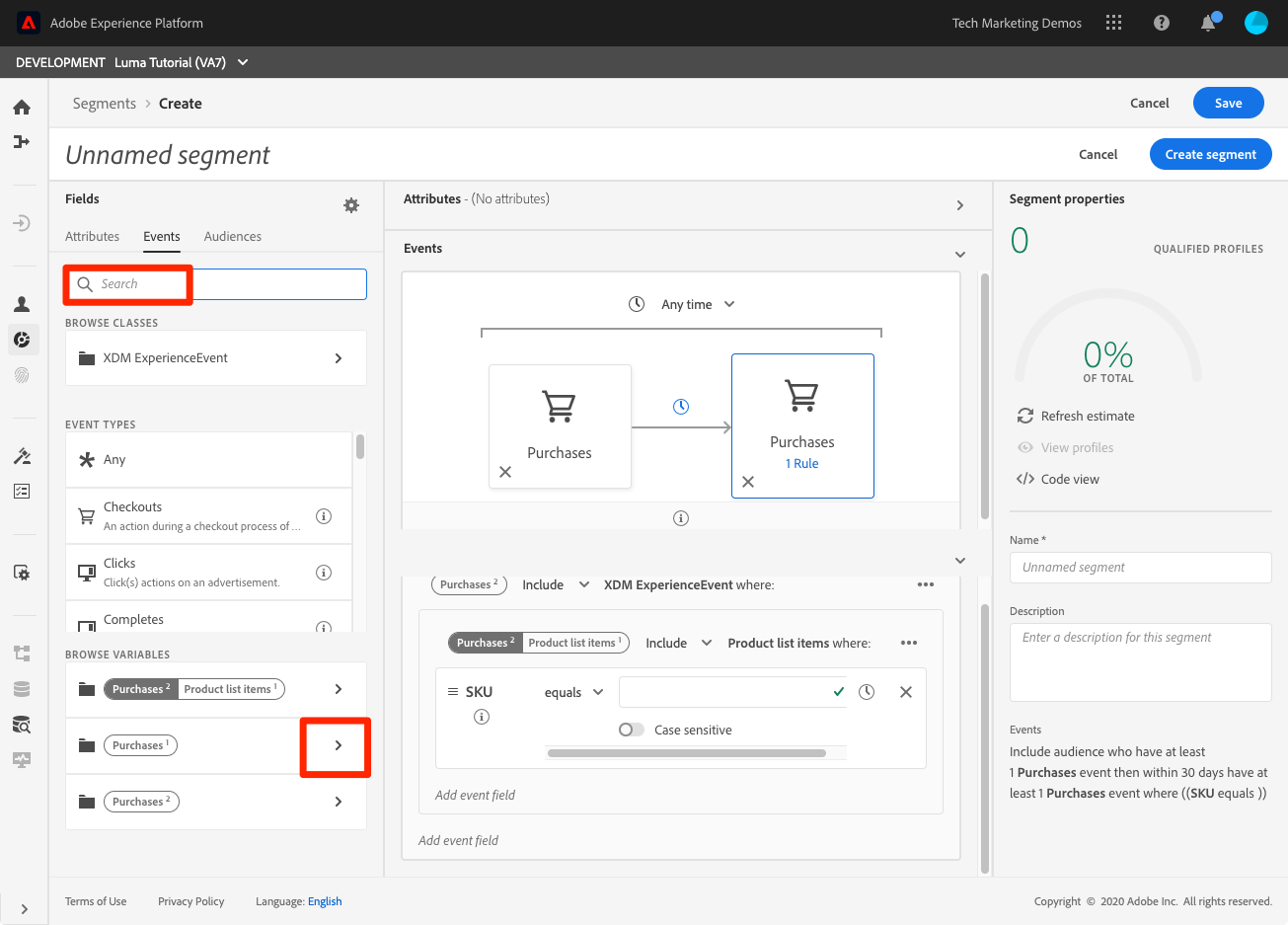The width and height of the screenshot is (1288, 925).
Task: Open Any time dropdown
Action: pyautogui.click(x=699, y=304)
